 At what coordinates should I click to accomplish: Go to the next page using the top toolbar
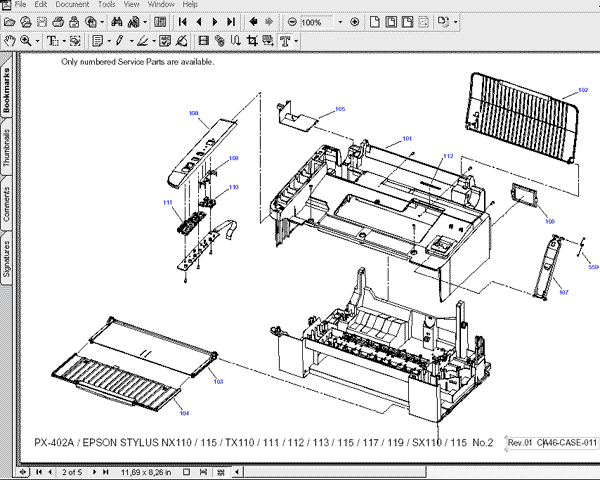[215, 22]
